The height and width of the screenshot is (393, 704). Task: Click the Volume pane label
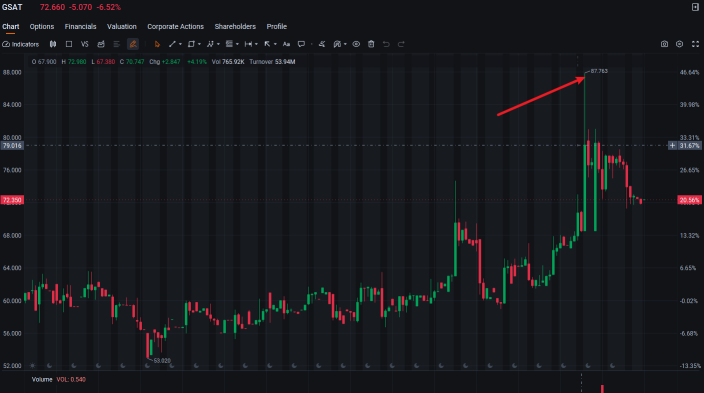coord(42,380)
